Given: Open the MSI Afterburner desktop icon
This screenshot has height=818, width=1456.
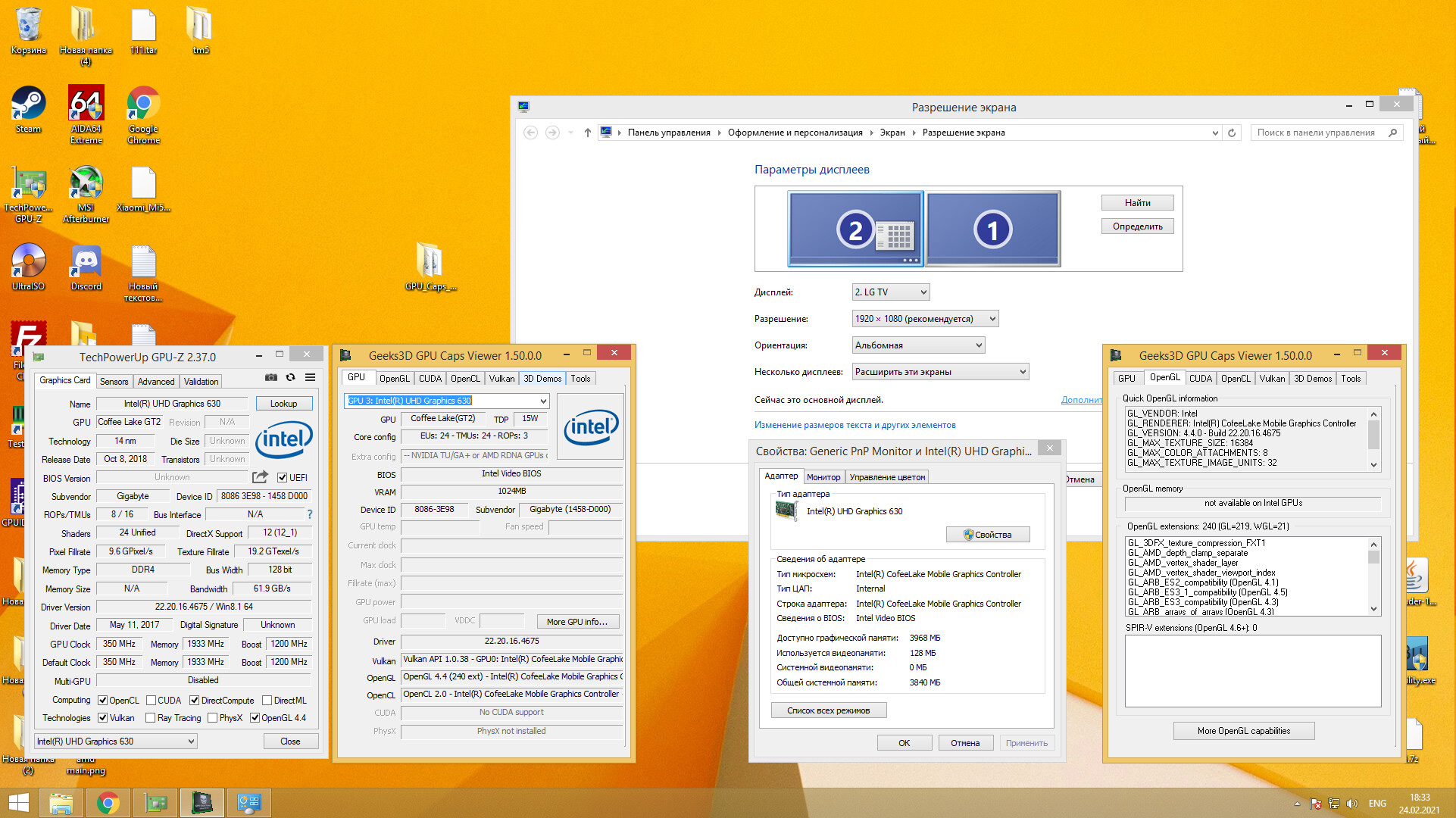Looking at the screenshot, I should (86, 194).
